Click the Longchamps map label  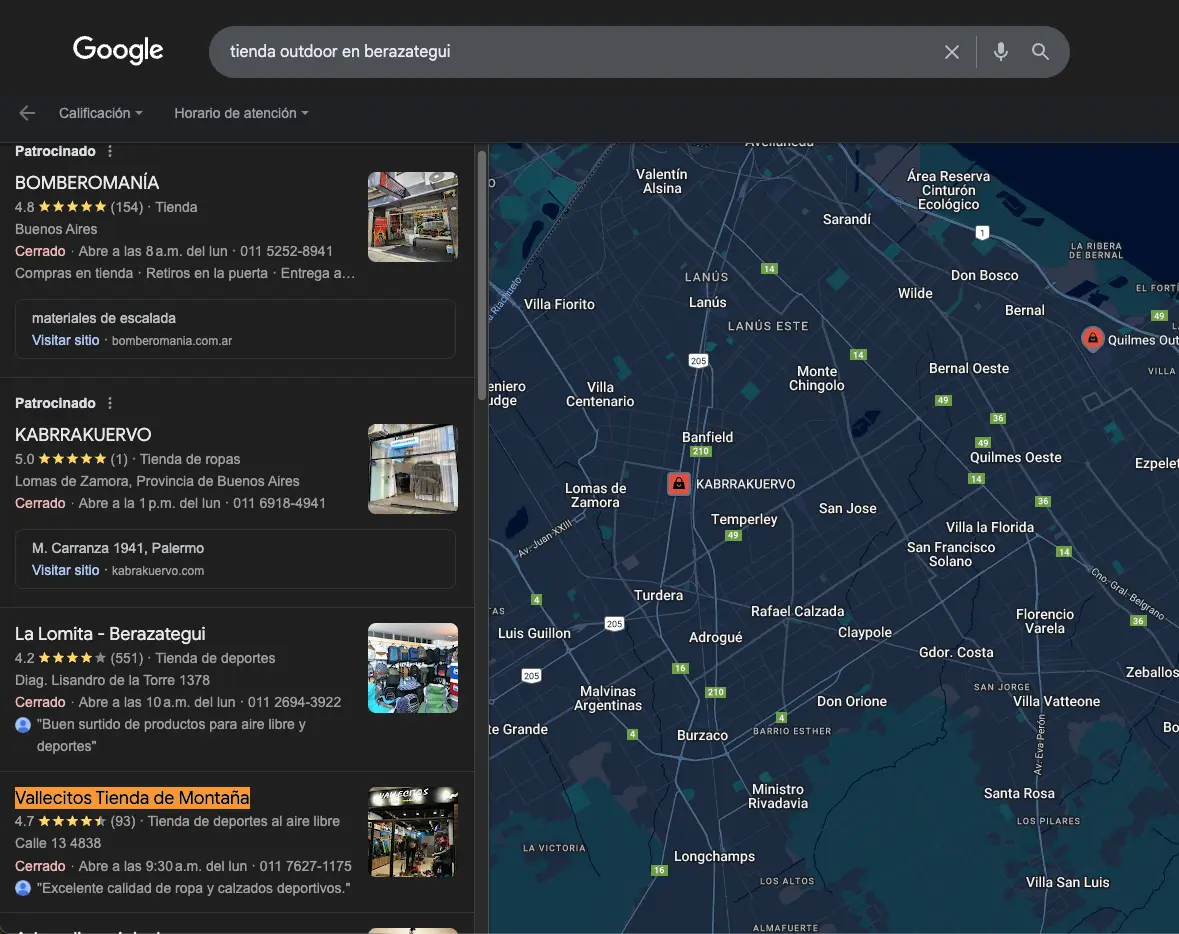714,857
